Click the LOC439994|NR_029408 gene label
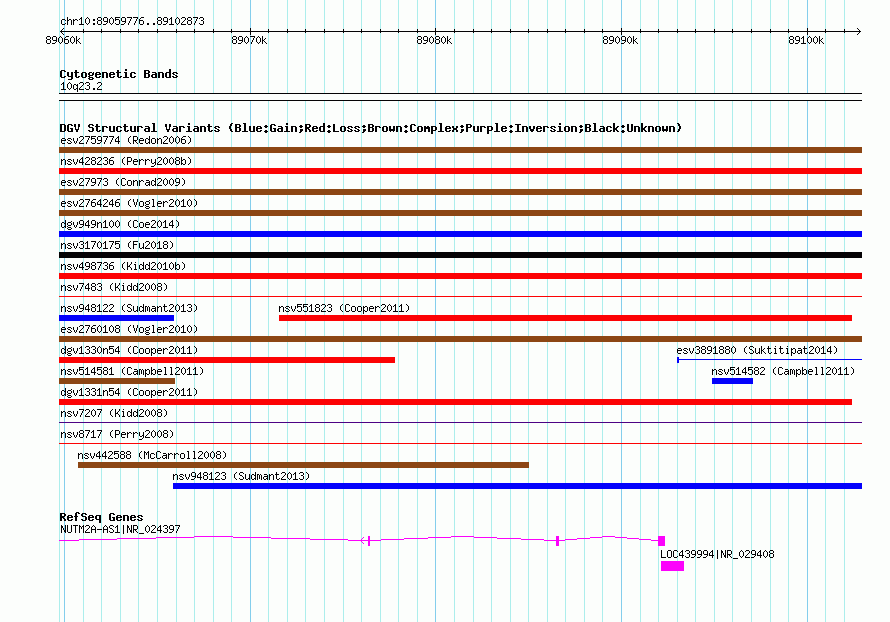 tap(717, 554)
